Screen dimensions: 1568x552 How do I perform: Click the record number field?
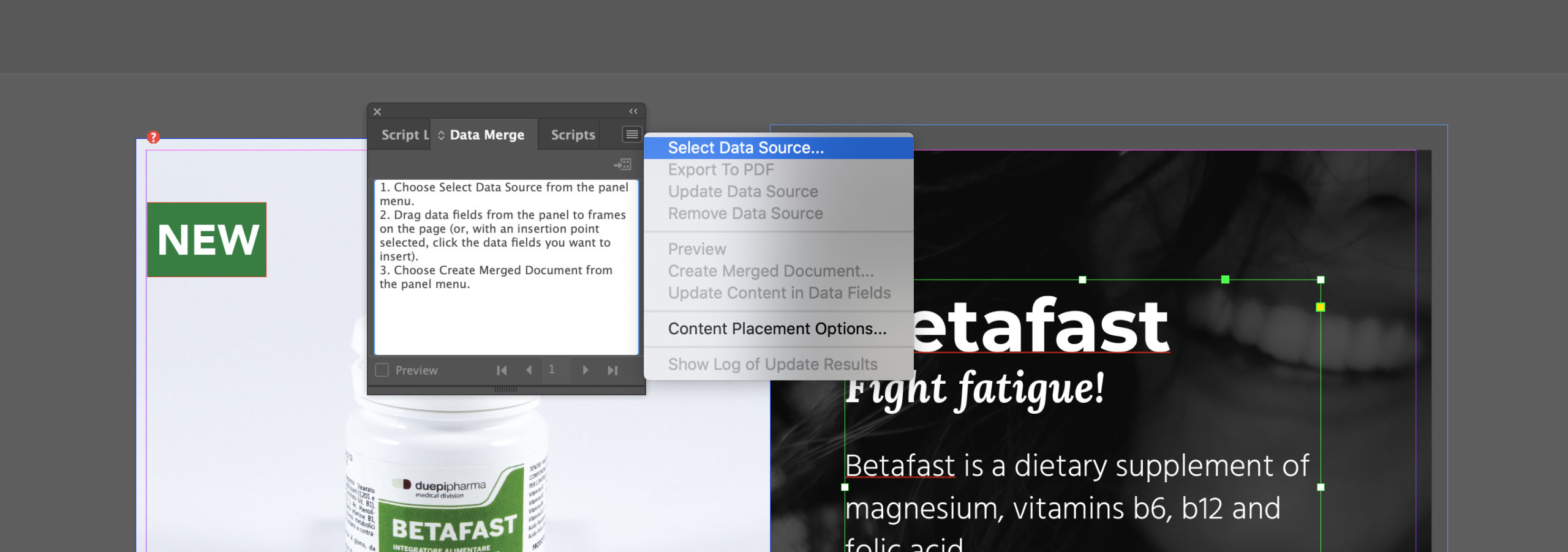pos(556,370)
